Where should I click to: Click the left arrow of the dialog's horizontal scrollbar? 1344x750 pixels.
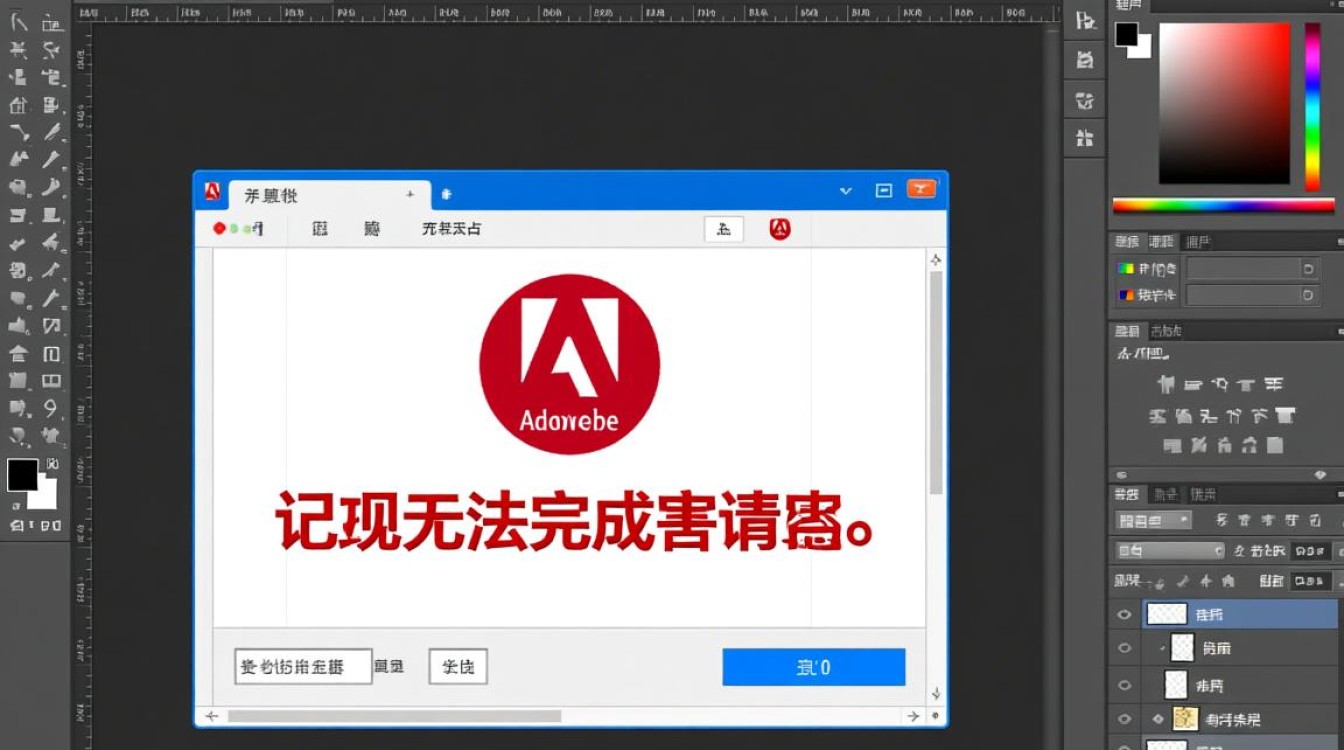click(212, 716)
